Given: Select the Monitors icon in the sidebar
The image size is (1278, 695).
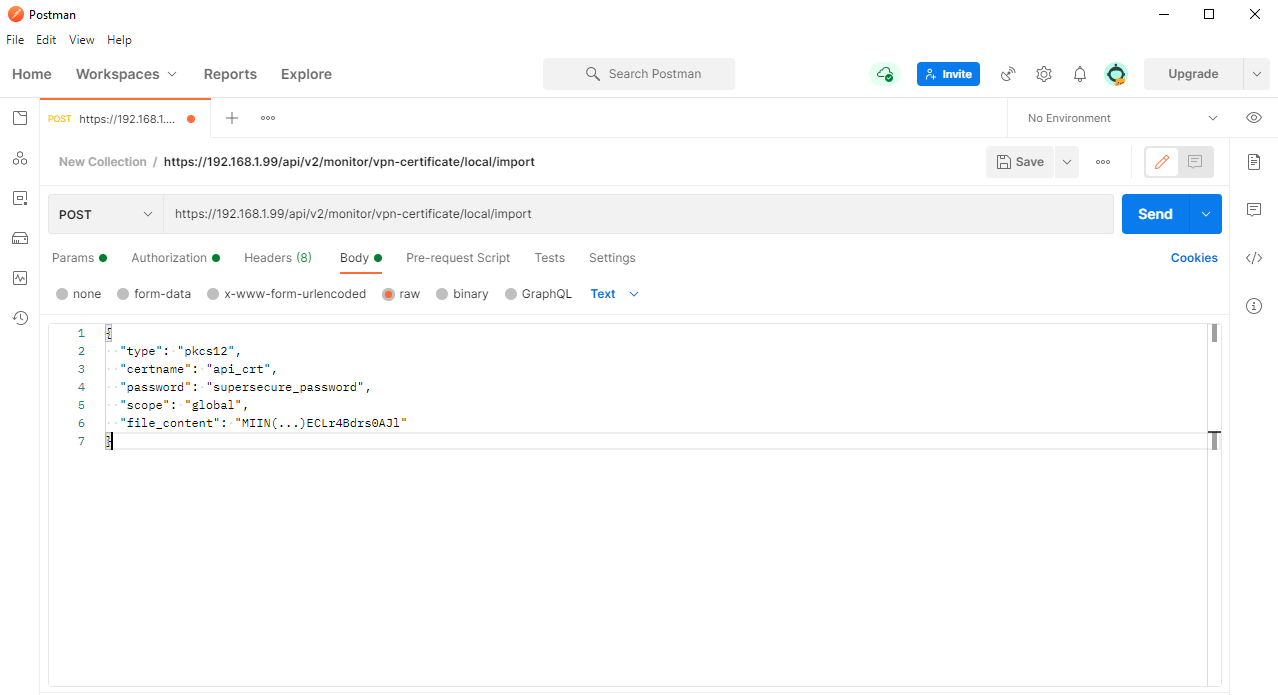Looking at the screenshot, I should (19, 278).
